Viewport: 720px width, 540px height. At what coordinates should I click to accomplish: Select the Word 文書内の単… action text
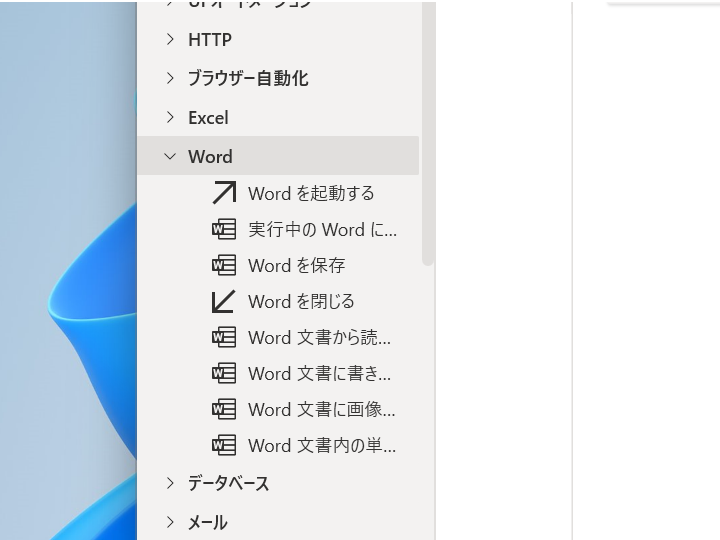(322, 446)
